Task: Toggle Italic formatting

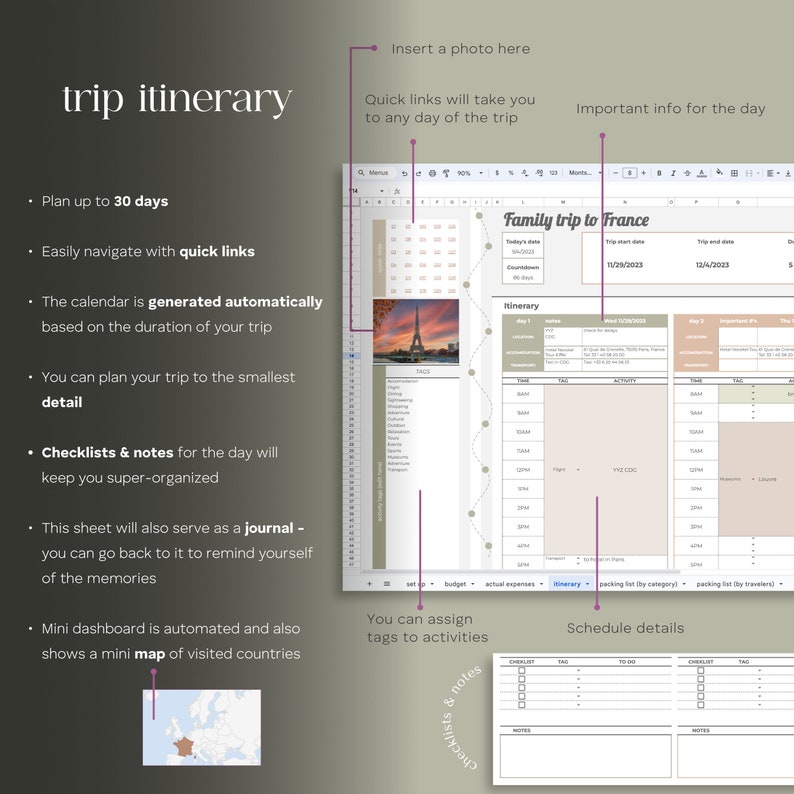Action: pyautogui.click(x=673, y=173)
